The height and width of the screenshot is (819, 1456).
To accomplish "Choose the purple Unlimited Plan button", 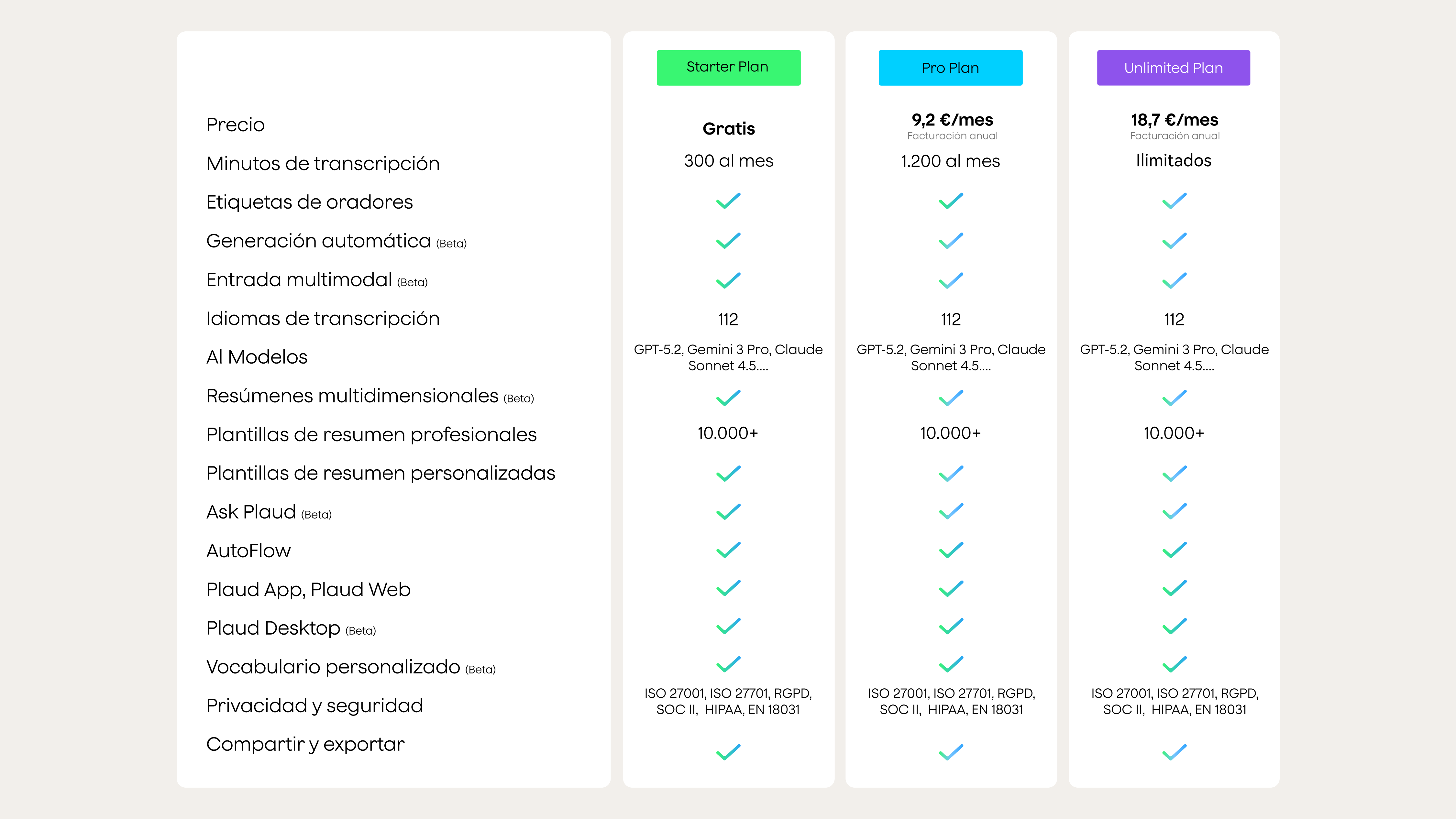I will pos(1174,68).
